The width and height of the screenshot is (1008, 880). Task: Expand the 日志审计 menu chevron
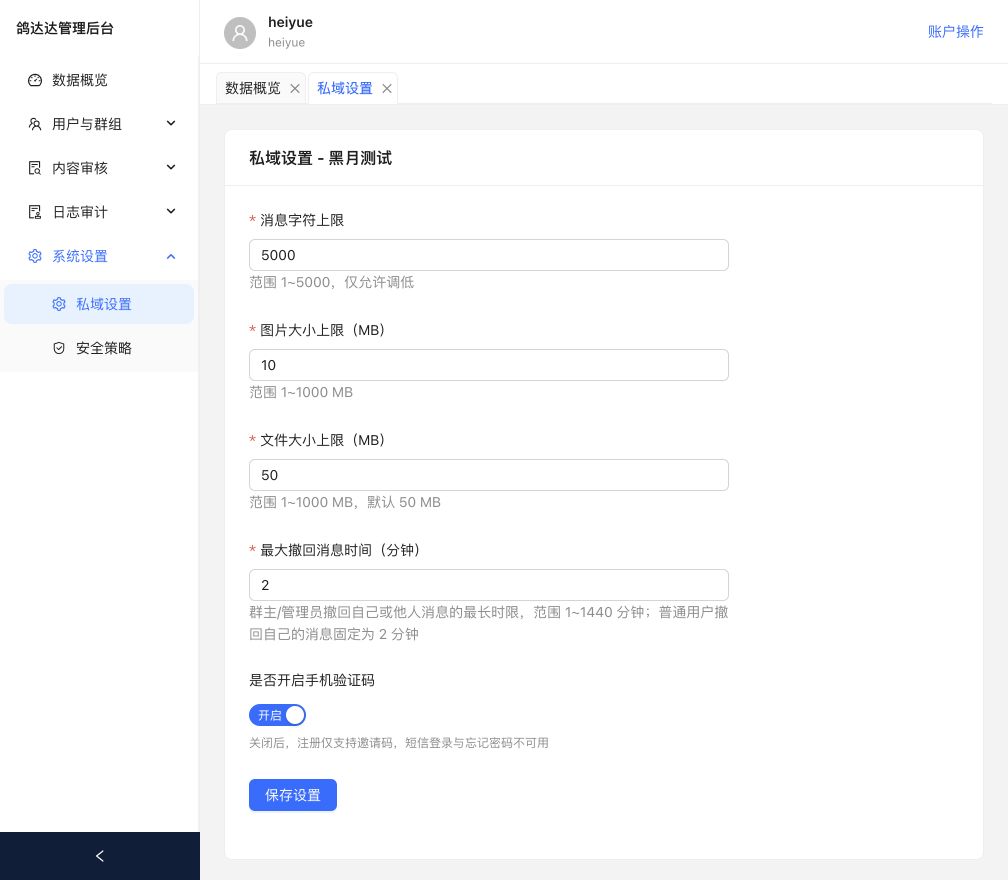pyautogui.click(x=171, y=211)
